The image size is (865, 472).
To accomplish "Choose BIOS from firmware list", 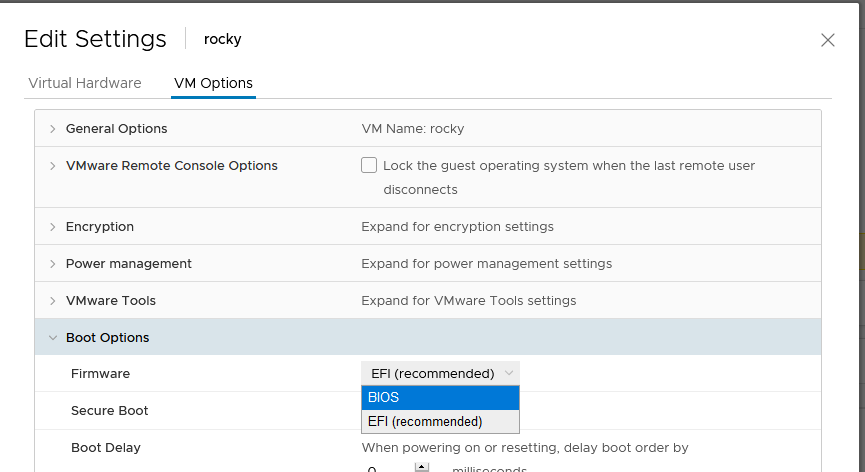I will pos(440,398).
